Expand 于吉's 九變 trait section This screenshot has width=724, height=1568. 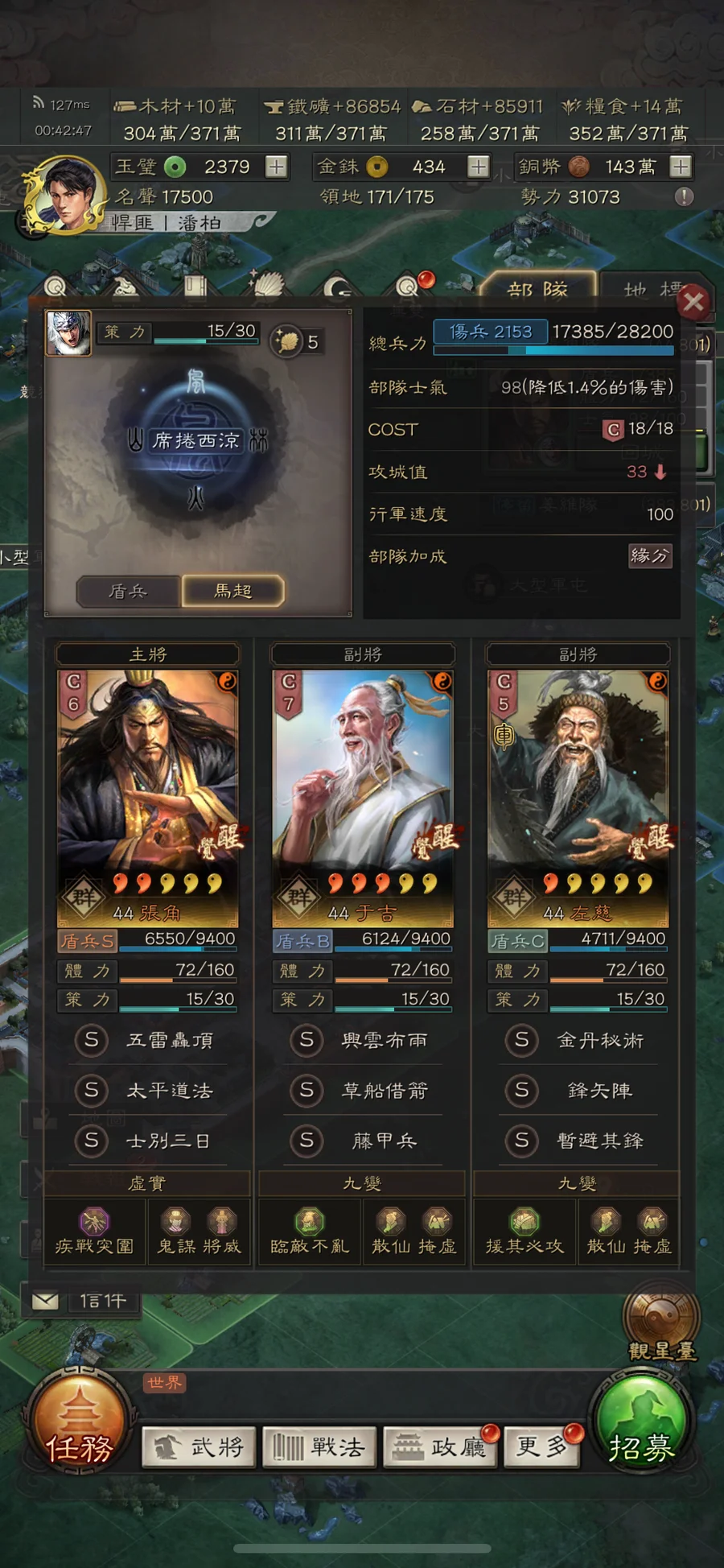pos(362,1183)
